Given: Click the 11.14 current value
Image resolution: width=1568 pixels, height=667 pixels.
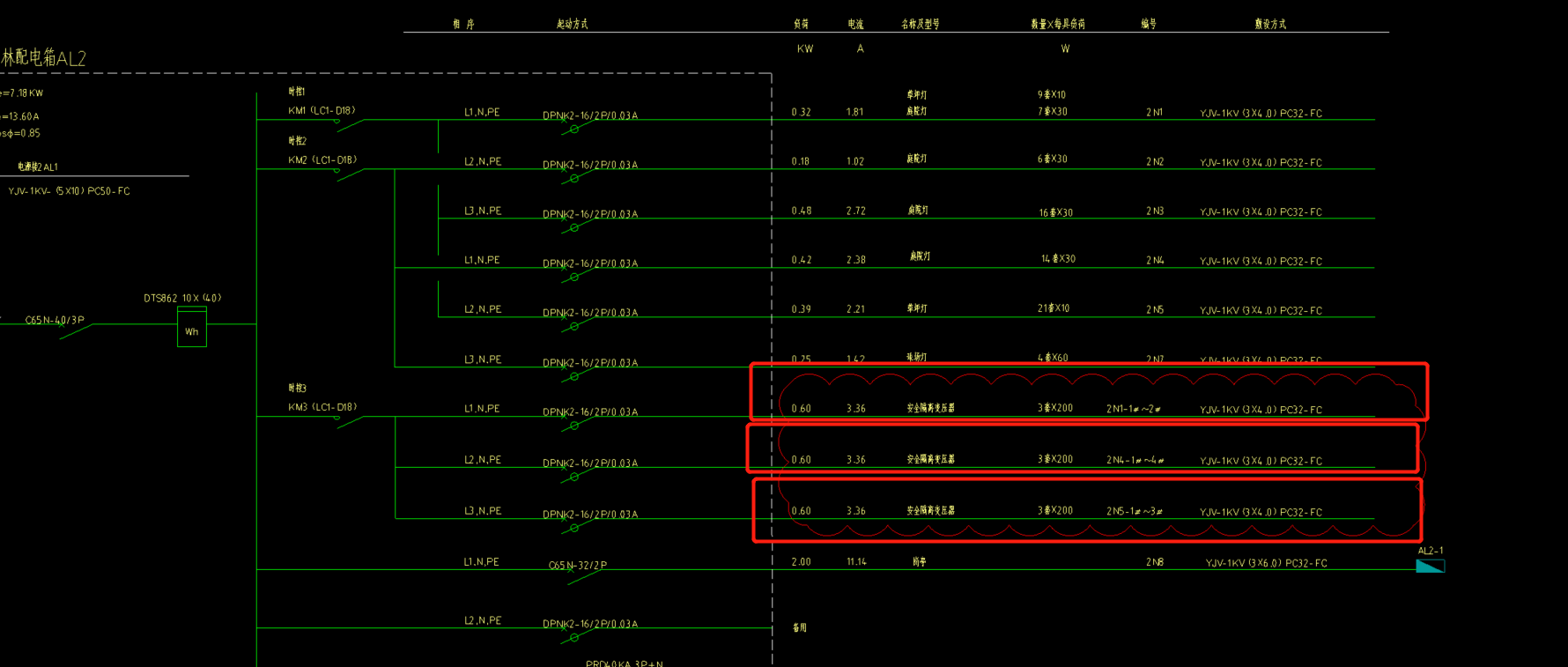Looking at the screenshot, I should pos(856,561).
